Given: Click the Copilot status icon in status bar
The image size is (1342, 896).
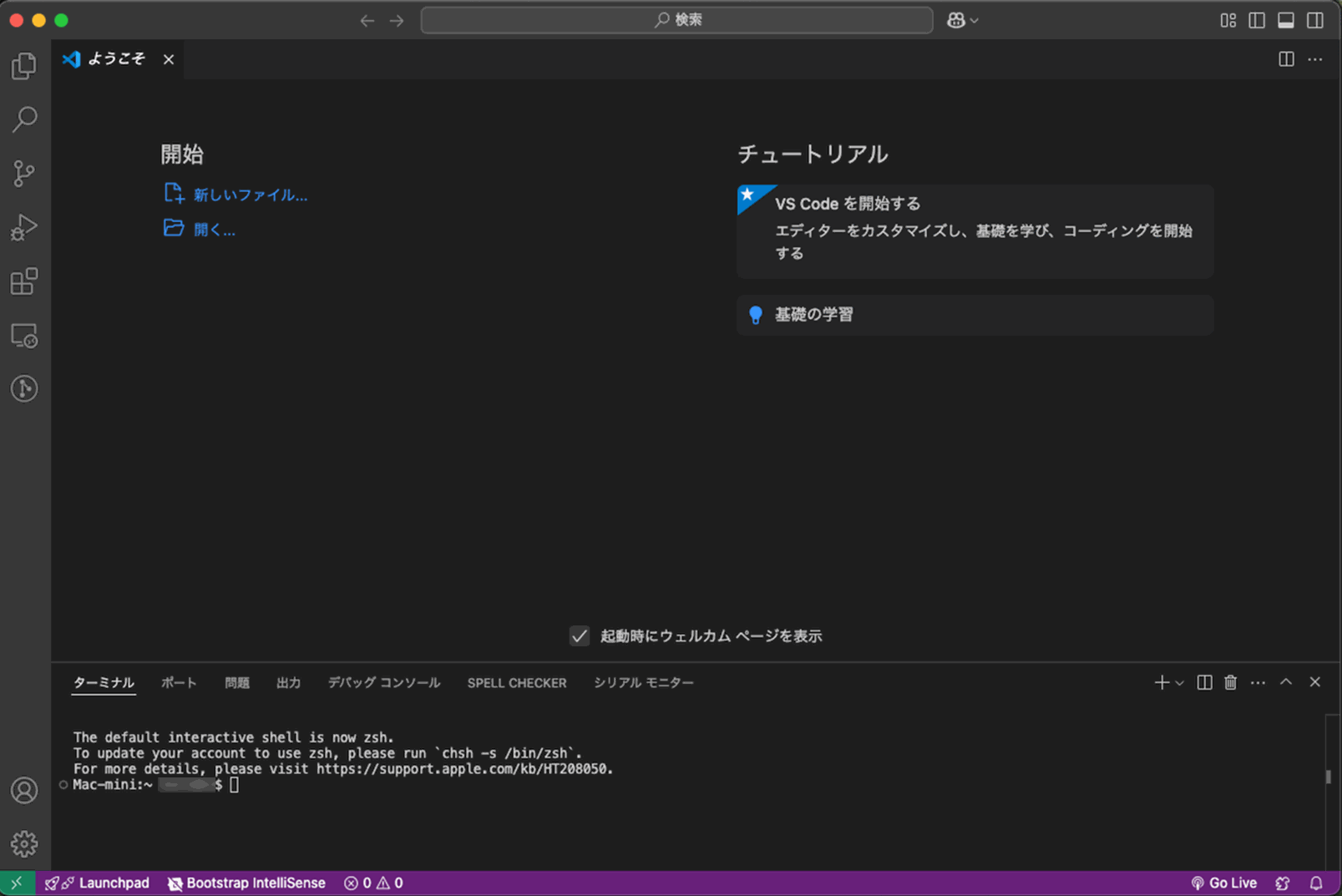Looking at the screenshot, I should click(x=1283, y=883).
